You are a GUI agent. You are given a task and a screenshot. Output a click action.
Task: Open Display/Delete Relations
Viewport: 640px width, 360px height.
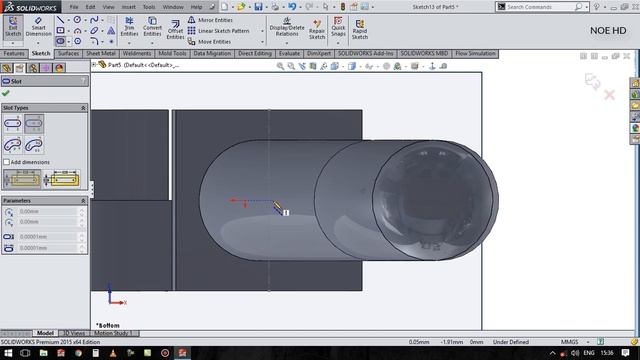[287, 27]
